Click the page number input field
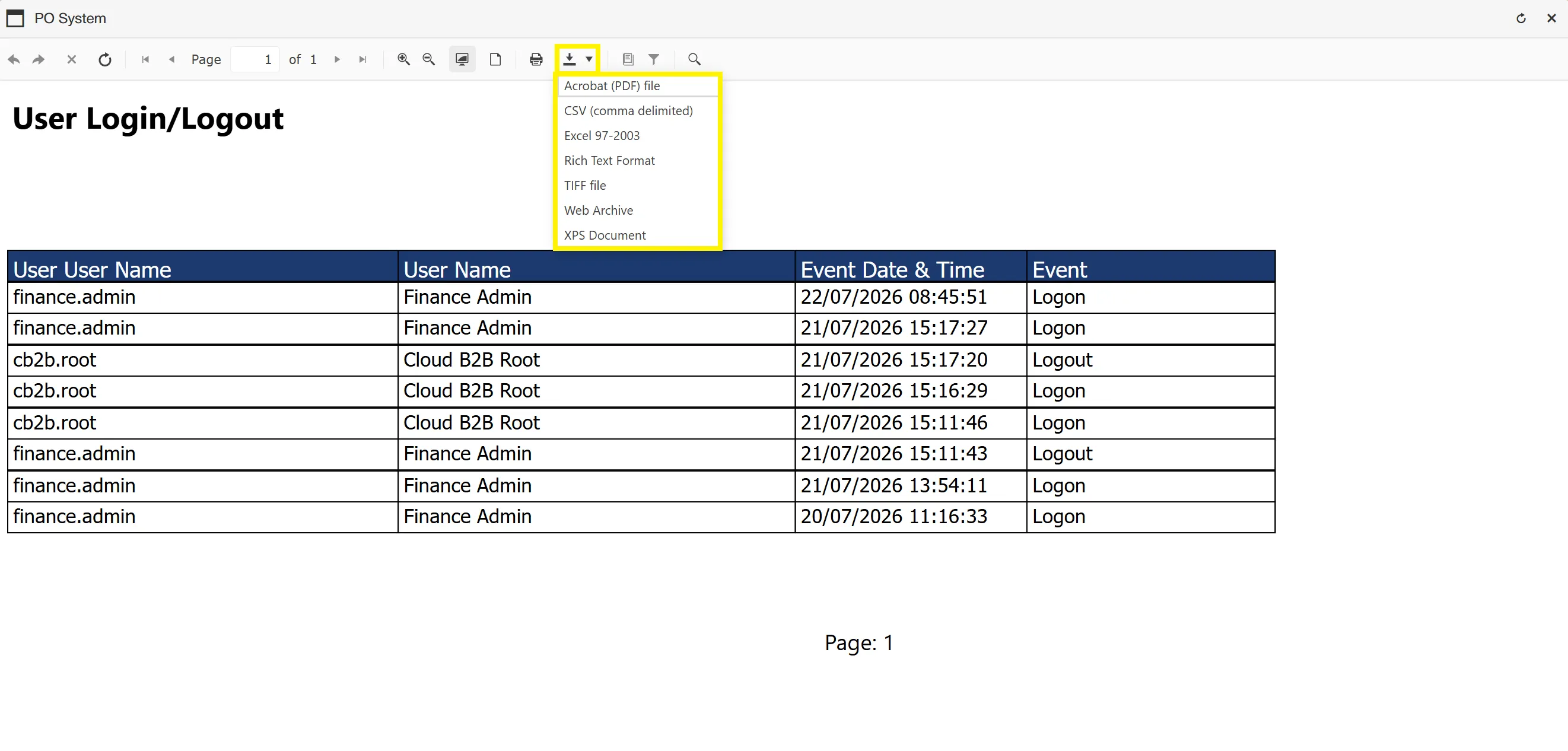This screenshot has height=751, width=1568. [x=255, y=59]
